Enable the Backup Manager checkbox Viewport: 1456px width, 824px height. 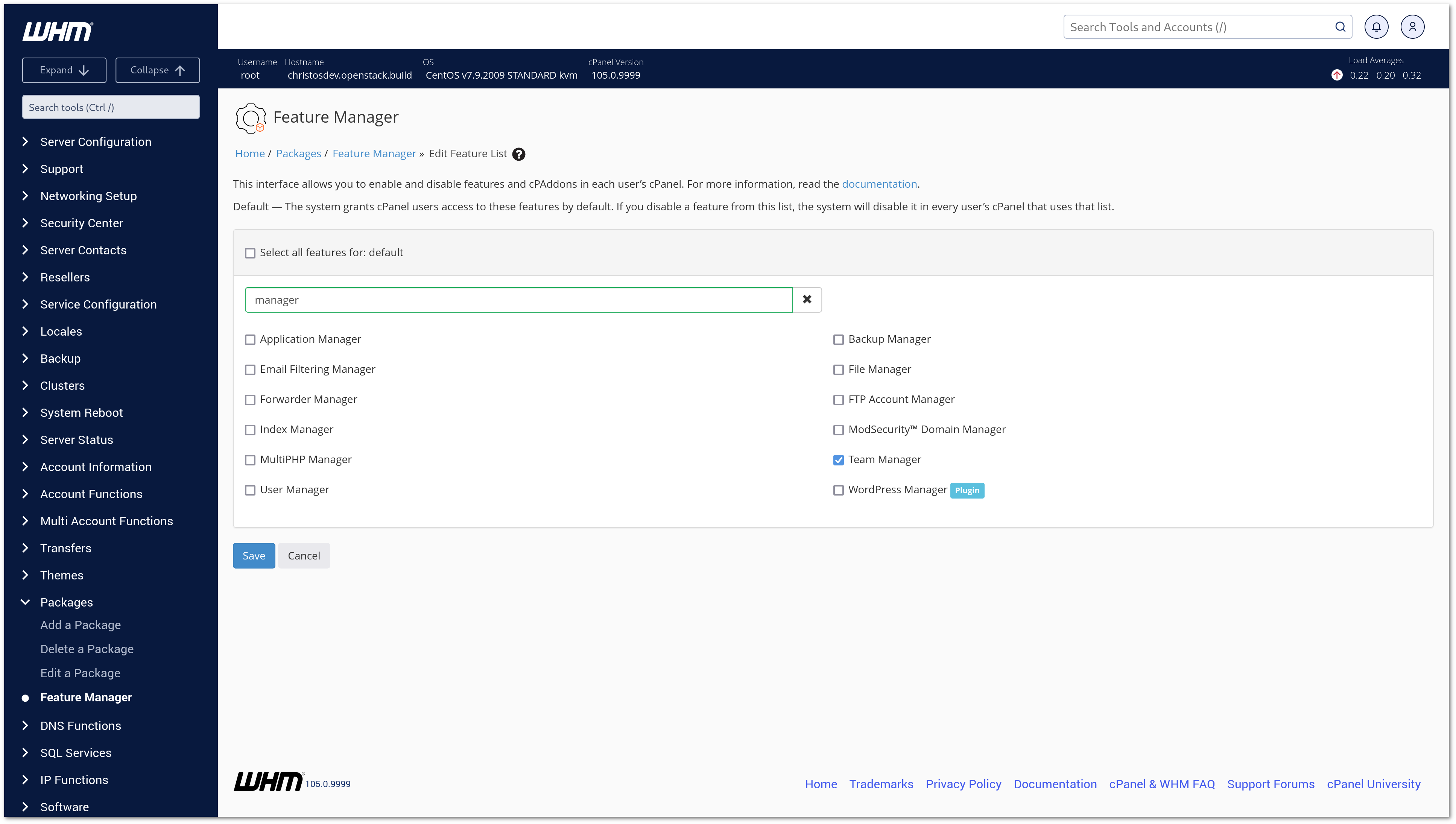point(838,339)
